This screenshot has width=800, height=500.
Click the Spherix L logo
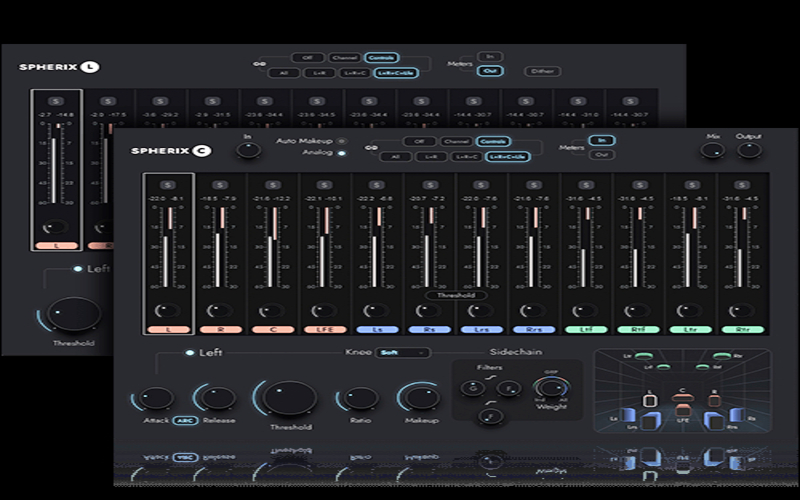tap(59, 67)
